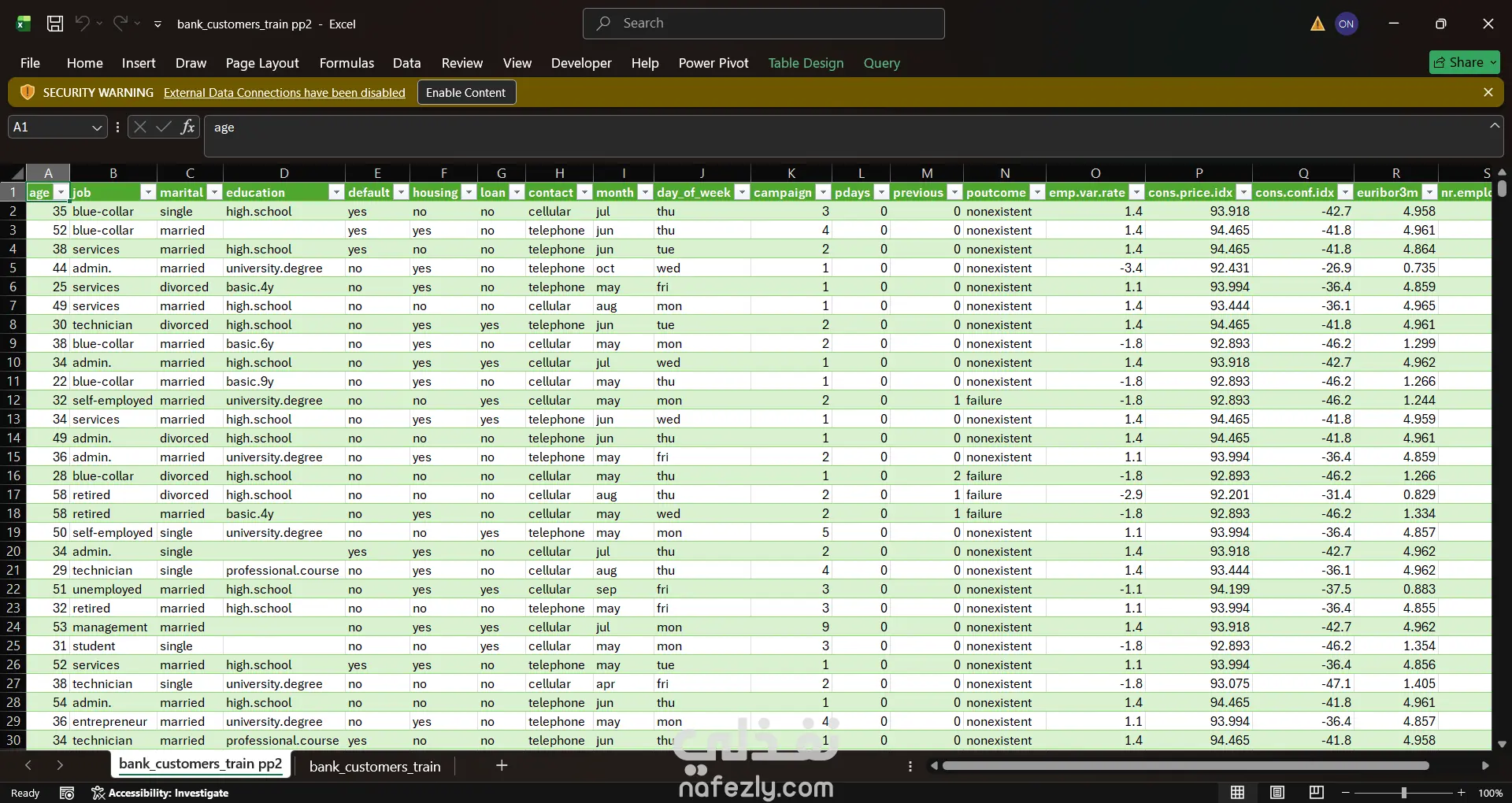The height and width of the screenshot is (803, 1512).
Task: Click the Redo arrow icon
Action: pos(120,24)
